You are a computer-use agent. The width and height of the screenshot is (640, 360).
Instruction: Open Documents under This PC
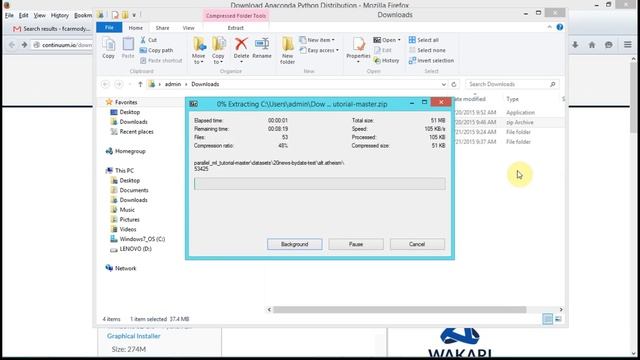tap(133, 190)
